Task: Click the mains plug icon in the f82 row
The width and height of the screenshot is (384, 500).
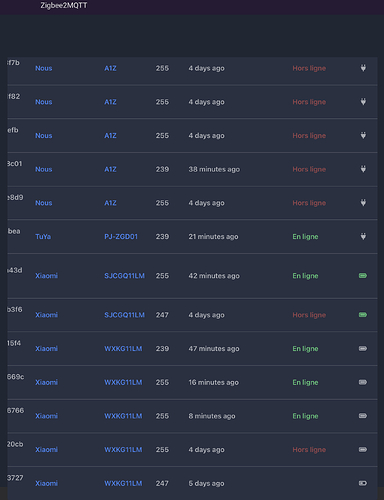Action: tap(363, 102)
